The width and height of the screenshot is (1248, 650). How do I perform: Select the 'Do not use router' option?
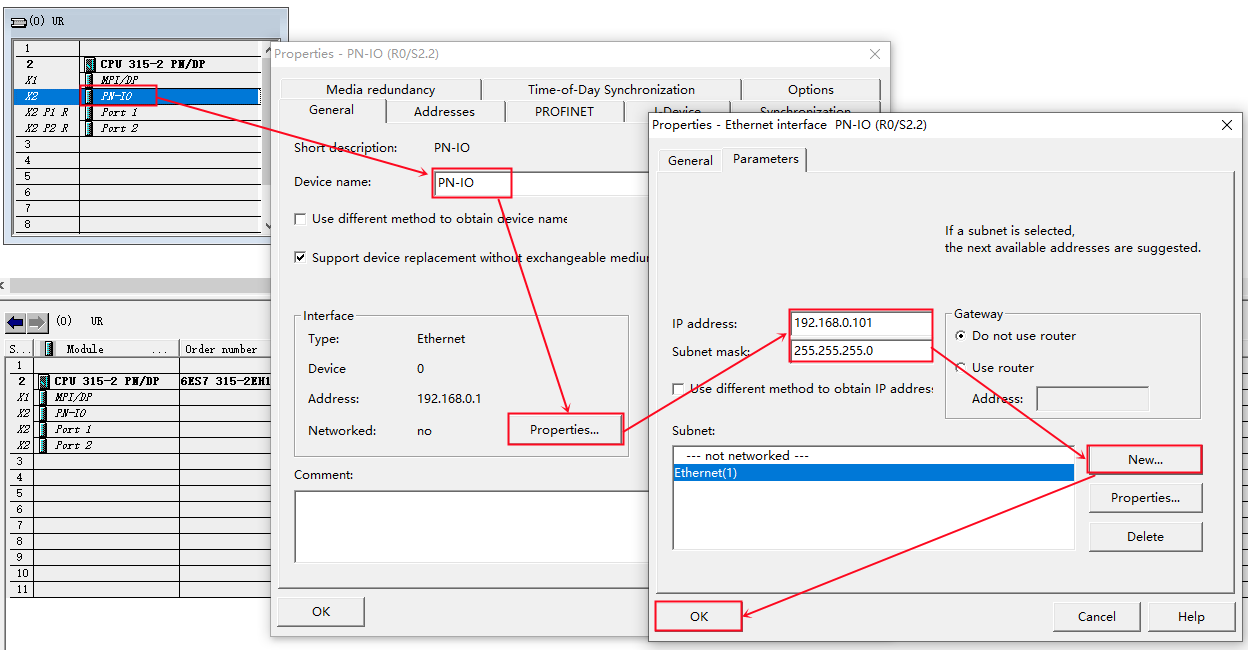tap(961, 336)
